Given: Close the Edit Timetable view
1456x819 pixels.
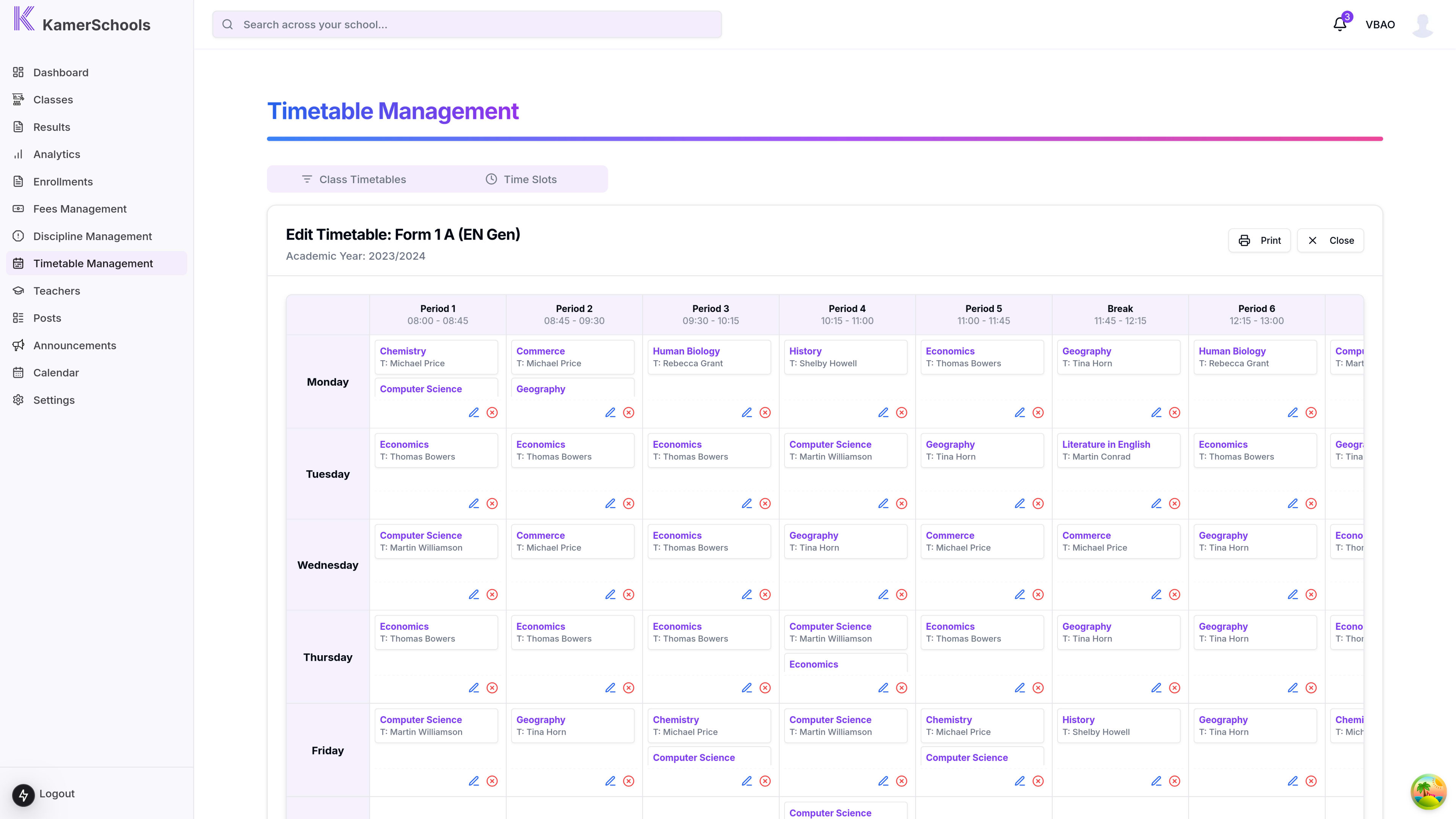Looking at the screenshot, I should tap(1330, 240).
